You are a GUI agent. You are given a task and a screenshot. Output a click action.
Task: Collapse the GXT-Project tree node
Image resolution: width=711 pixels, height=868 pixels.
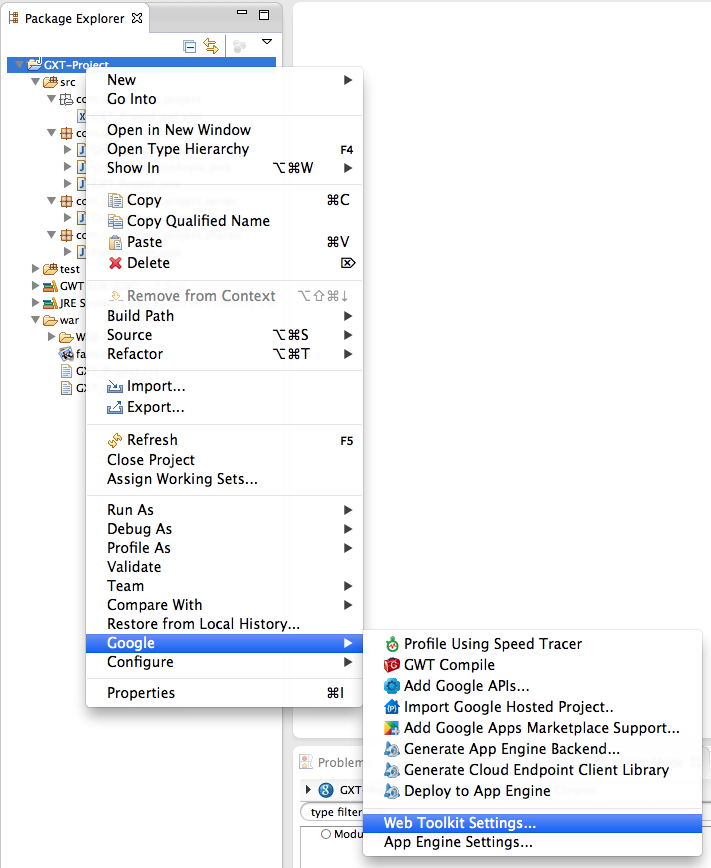19,65
